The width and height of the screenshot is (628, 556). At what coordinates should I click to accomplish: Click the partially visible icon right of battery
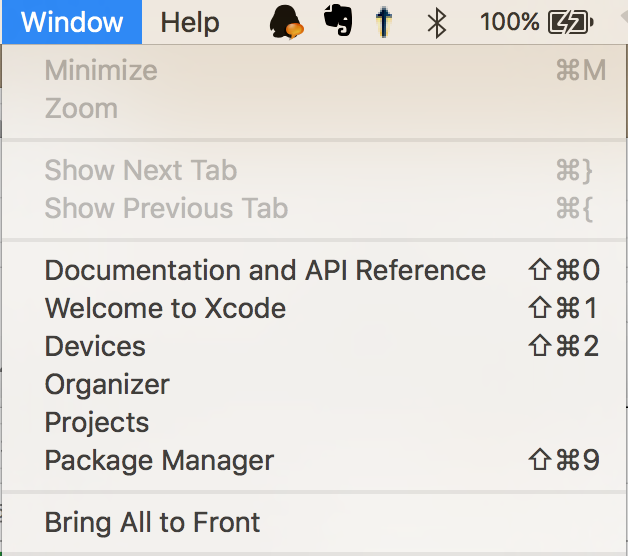point(624,18)
